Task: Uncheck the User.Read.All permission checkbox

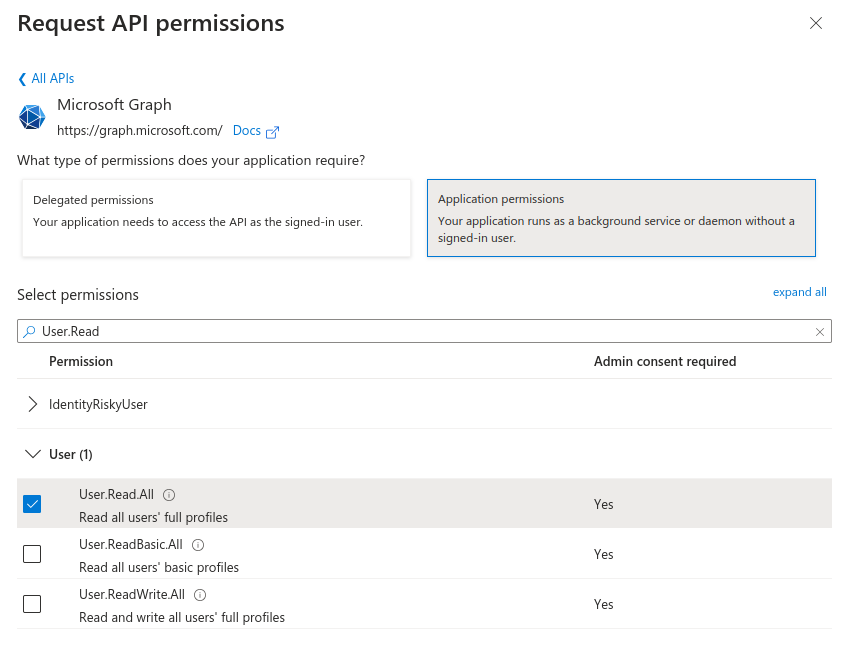Action: (32, 504)
